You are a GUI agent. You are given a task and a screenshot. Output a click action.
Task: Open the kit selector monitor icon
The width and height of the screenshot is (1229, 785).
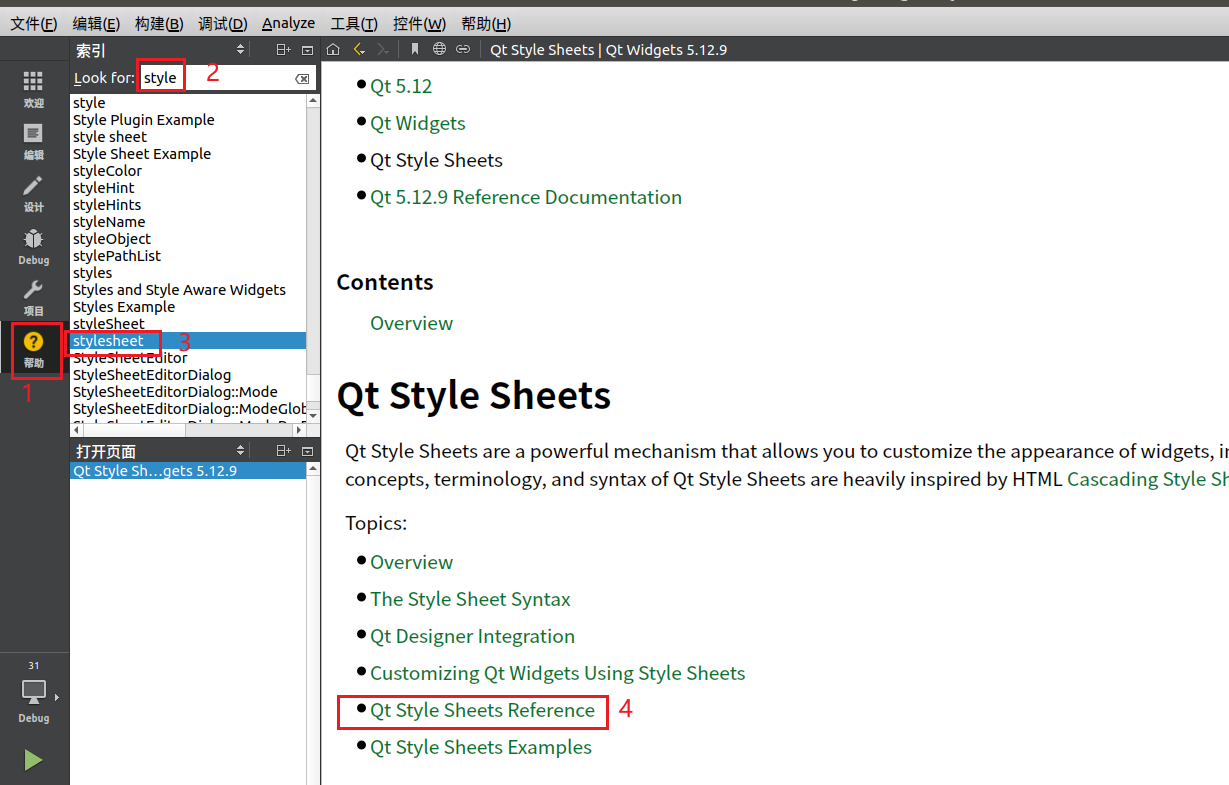[34, 691]
